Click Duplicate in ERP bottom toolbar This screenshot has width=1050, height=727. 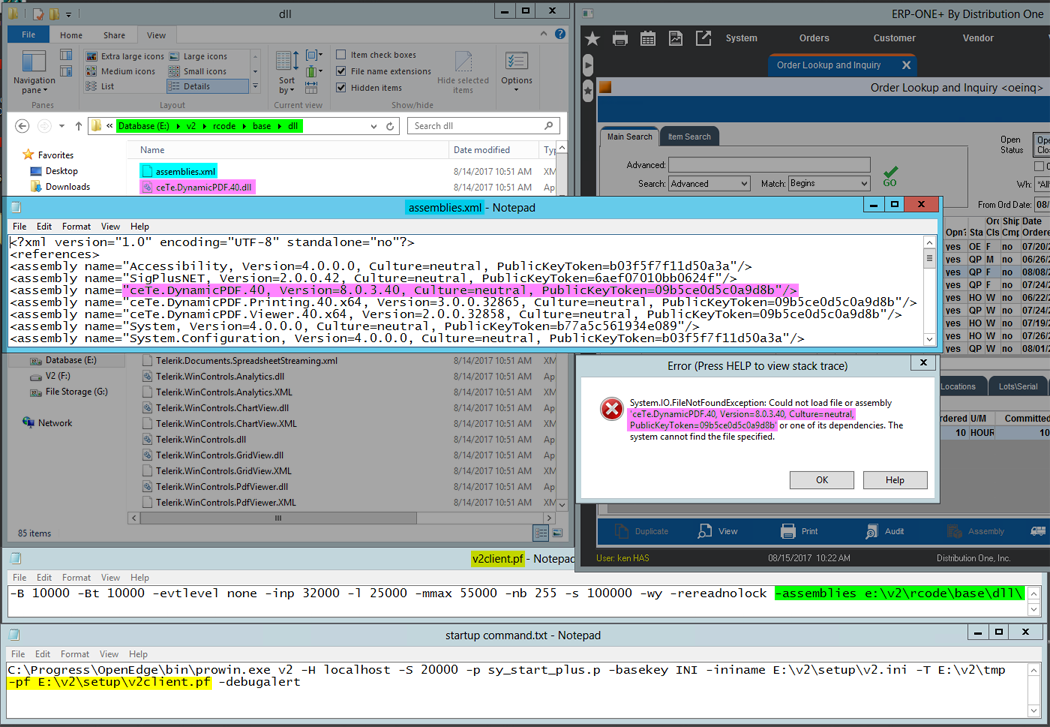(642, 532)
